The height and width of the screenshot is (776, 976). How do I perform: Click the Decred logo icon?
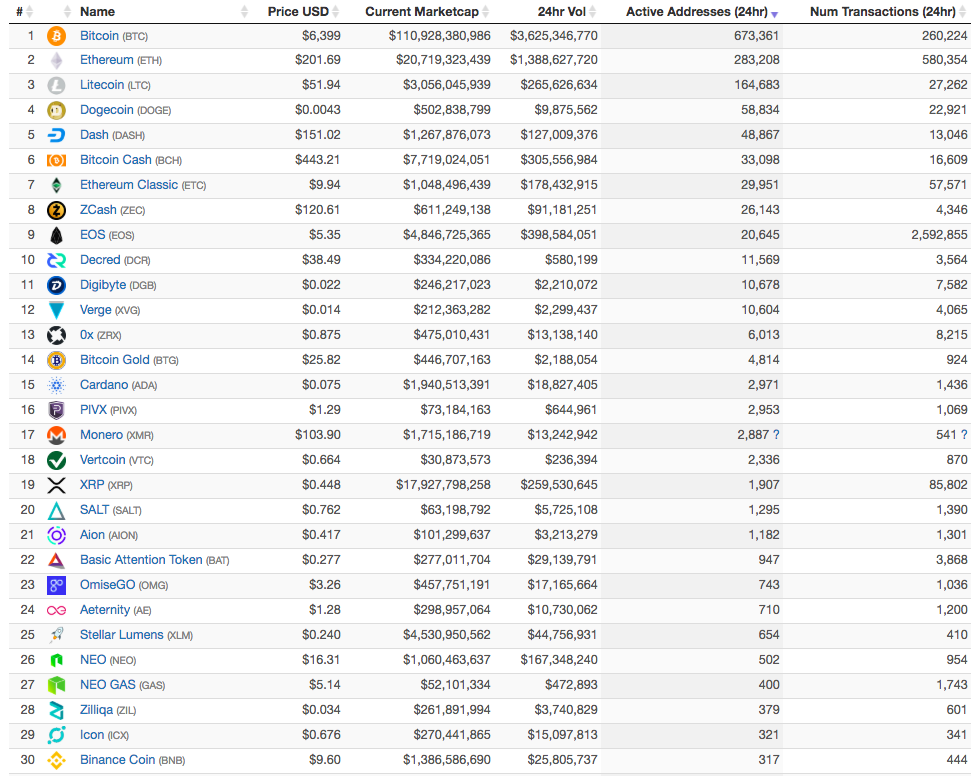click(x=57, y=260)
